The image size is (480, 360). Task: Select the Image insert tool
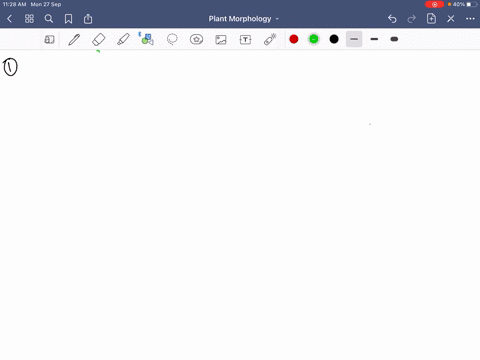coord(221,40)
